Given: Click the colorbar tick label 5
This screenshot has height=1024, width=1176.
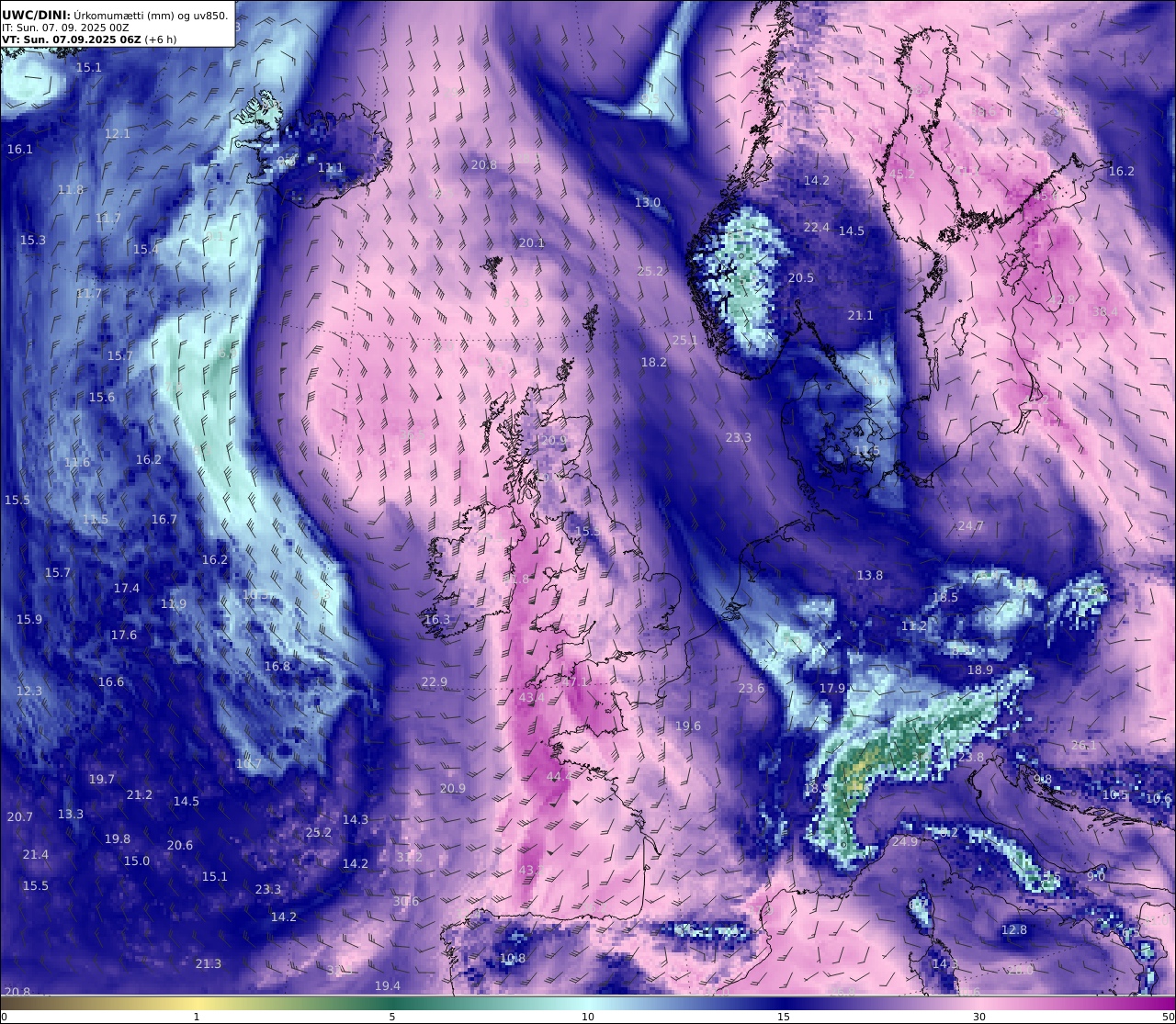Looking at the screenshot, I should pyautogui.click(x=392, y=1017).
